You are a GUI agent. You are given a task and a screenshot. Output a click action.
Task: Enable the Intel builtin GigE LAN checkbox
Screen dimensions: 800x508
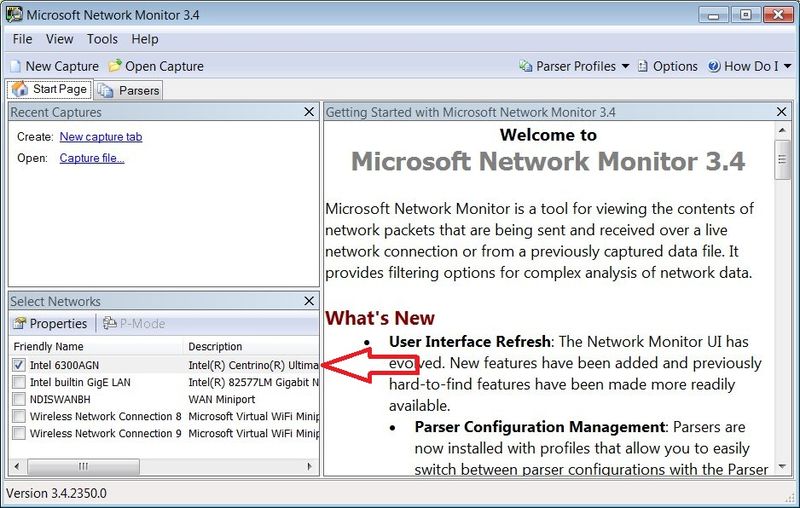(19, 382)
